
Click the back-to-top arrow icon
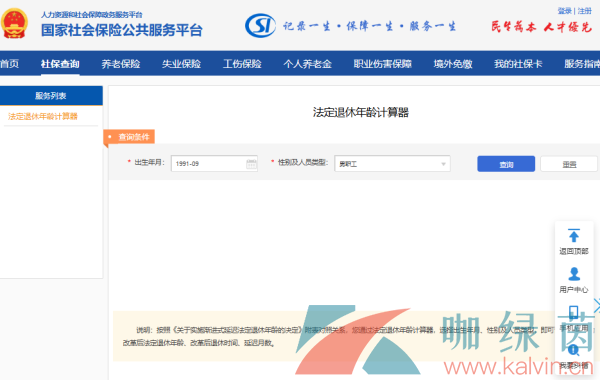[574, 235]
